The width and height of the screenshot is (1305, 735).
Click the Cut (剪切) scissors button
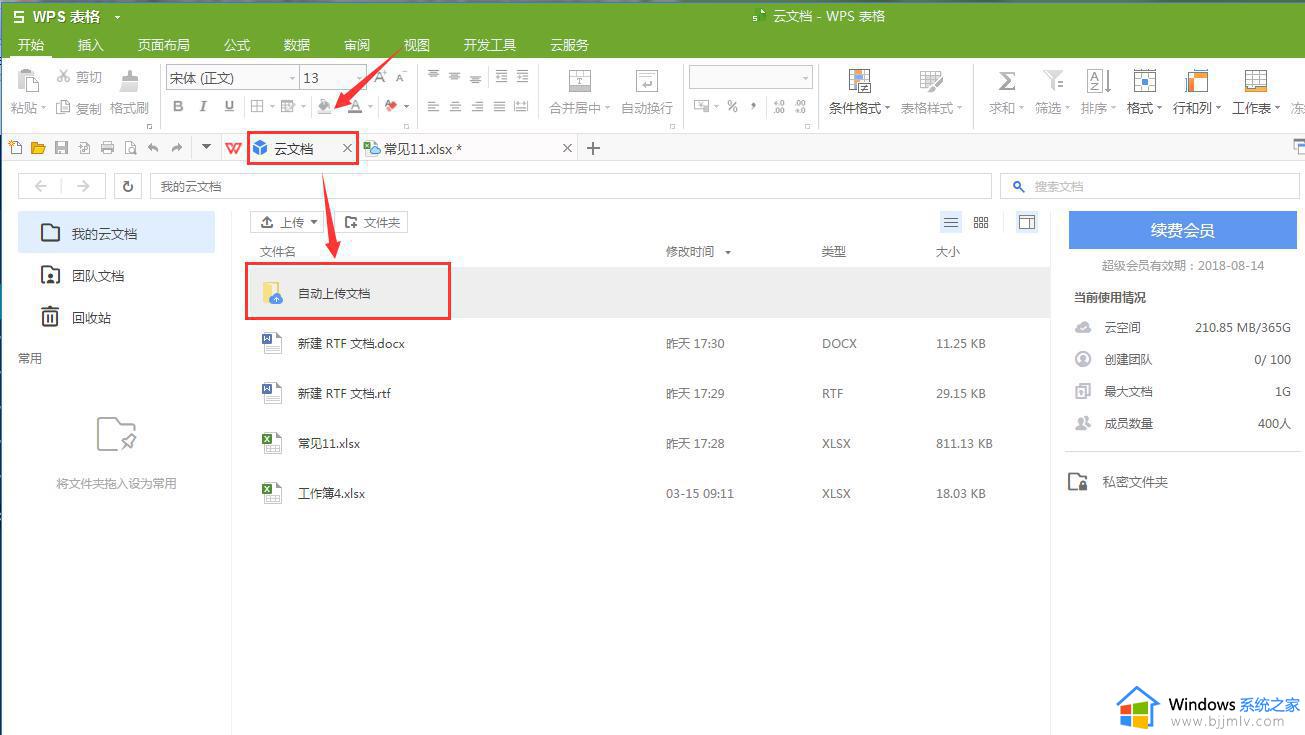pos(79,77)
